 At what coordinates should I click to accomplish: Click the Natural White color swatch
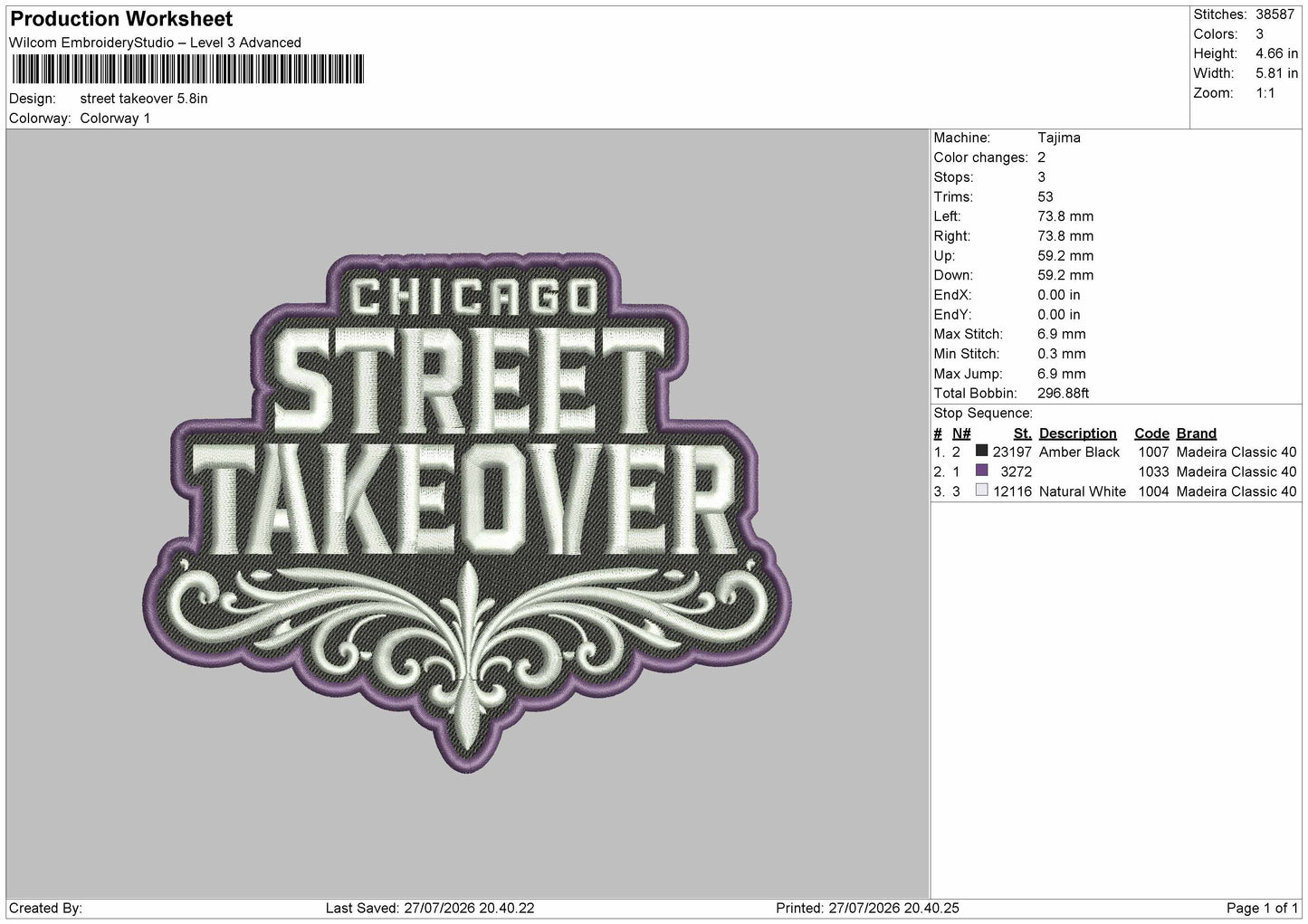pyautogui.click(x=982, y=491)
